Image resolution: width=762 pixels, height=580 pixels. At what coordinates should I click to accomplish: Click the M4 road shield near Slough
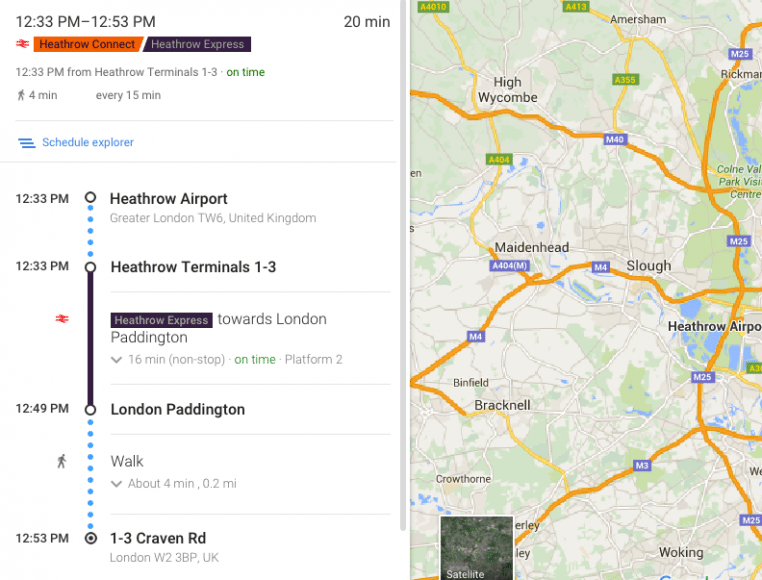[601, 267]
